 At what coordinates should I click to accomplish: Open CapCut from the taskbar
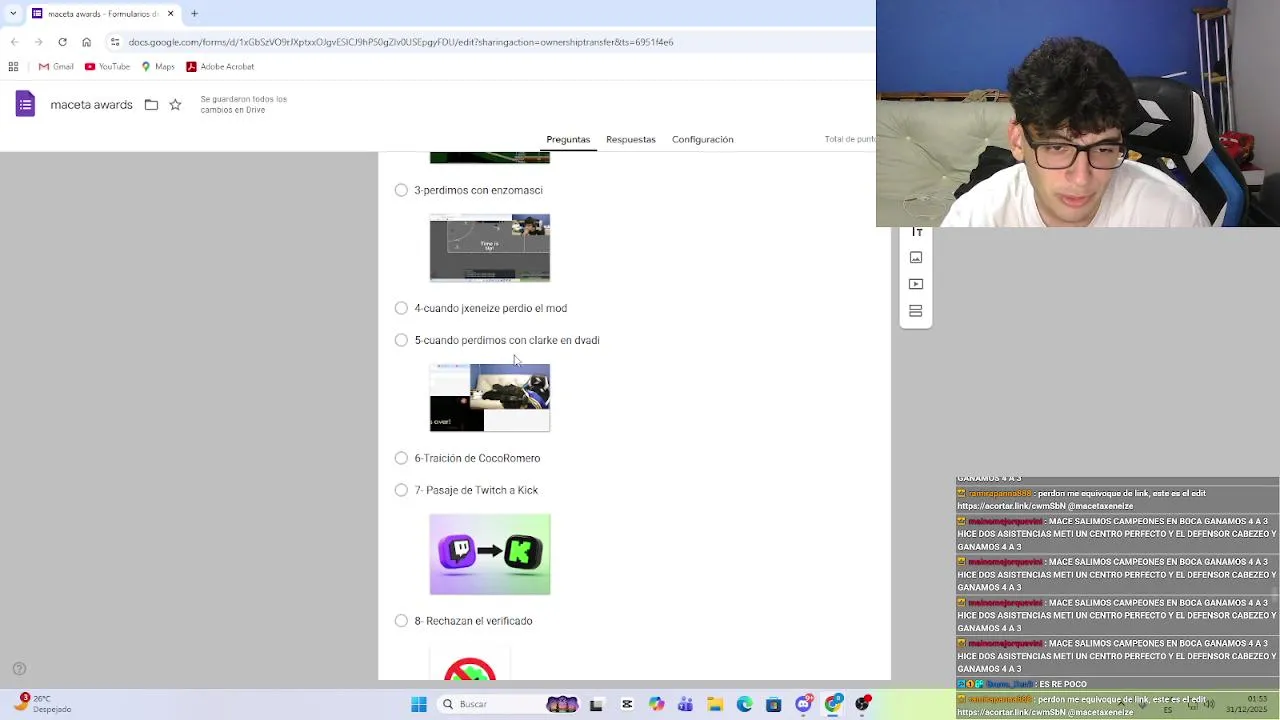[x=626, y=704]
